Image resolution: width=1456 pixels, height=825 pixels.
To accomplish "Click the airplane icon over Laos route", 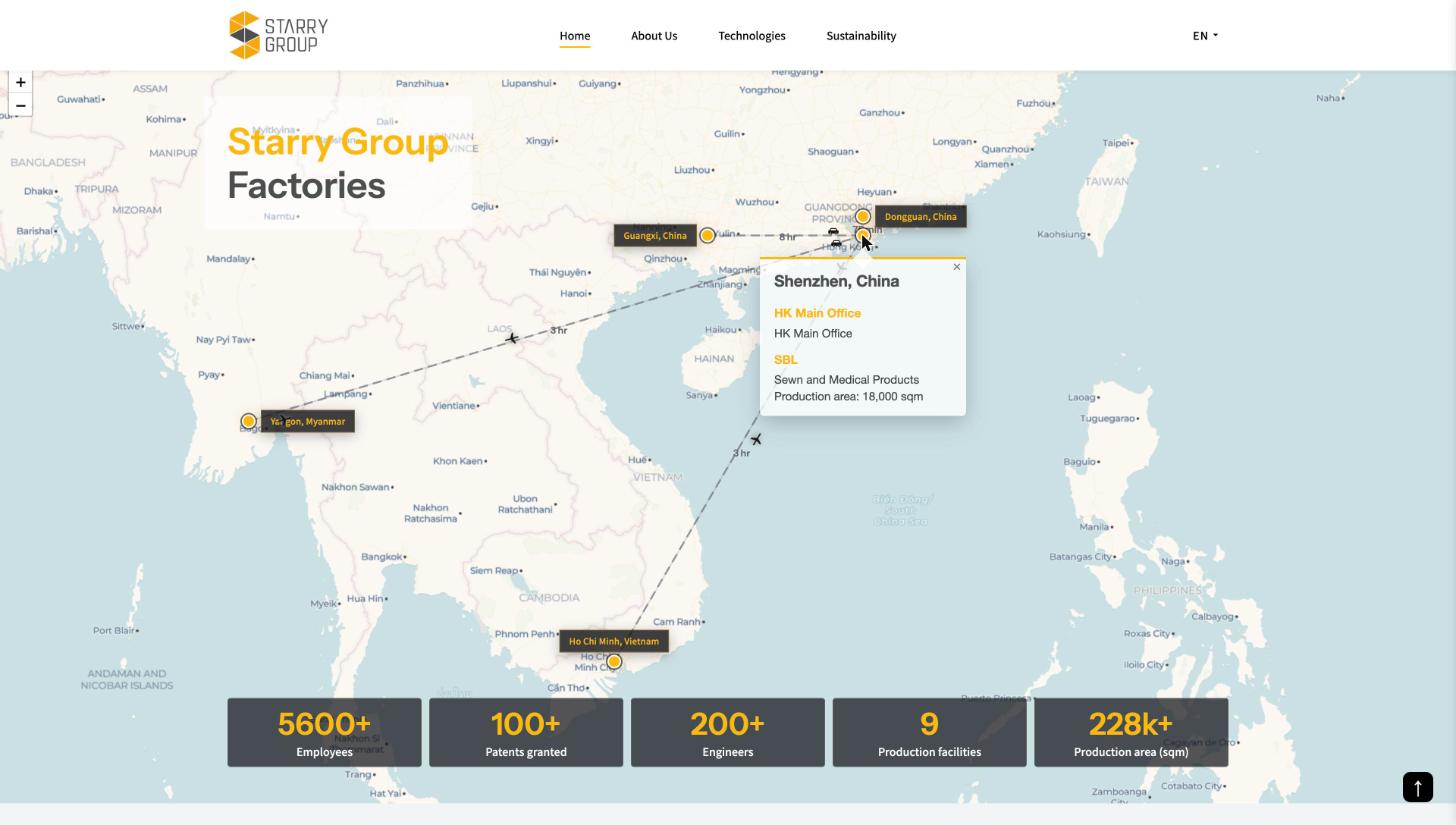I will pyautogui.click(x=511, y=338).
